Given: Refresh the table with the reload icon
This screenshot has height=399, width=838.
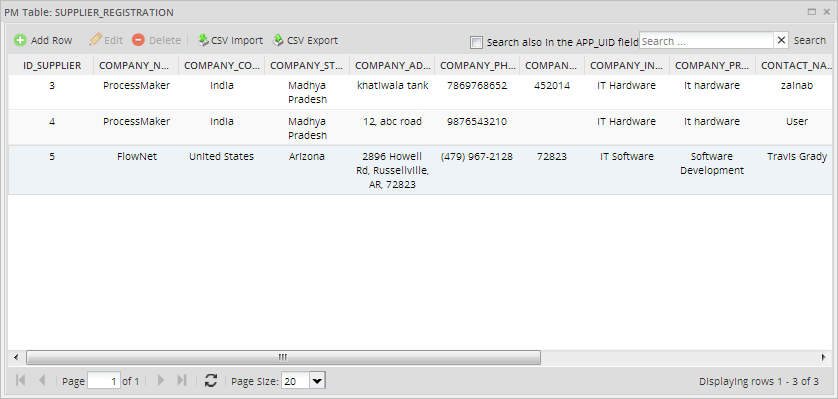Looking at the screenshot, I should click(x=211, y=381).
